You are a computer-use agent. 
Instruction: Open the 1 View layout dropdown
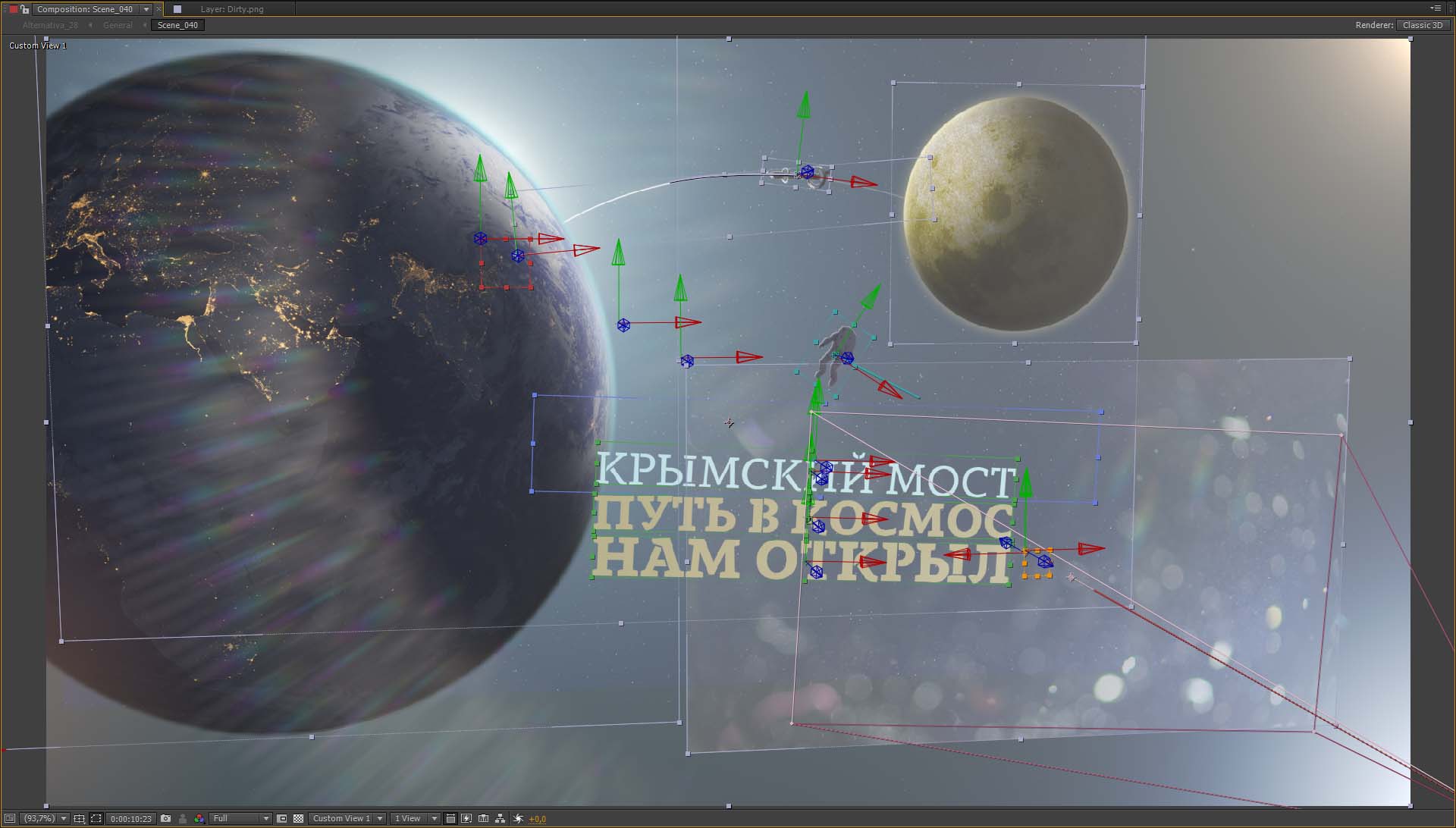click(x=415, y=819)
